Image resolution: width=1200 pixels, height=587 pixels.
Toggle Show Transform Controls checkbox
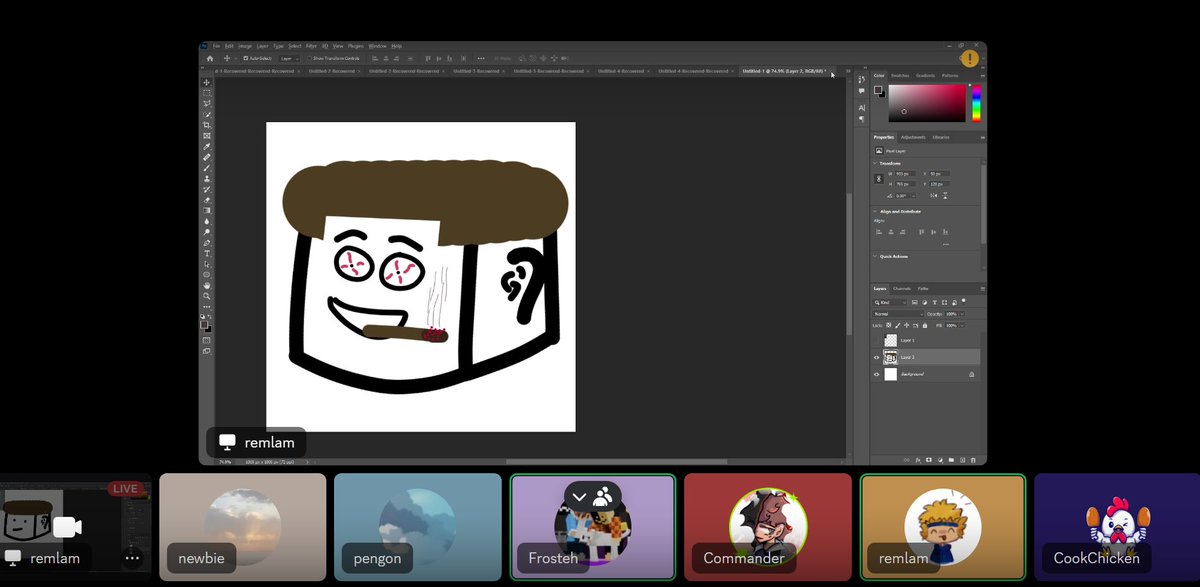(309, 58)
